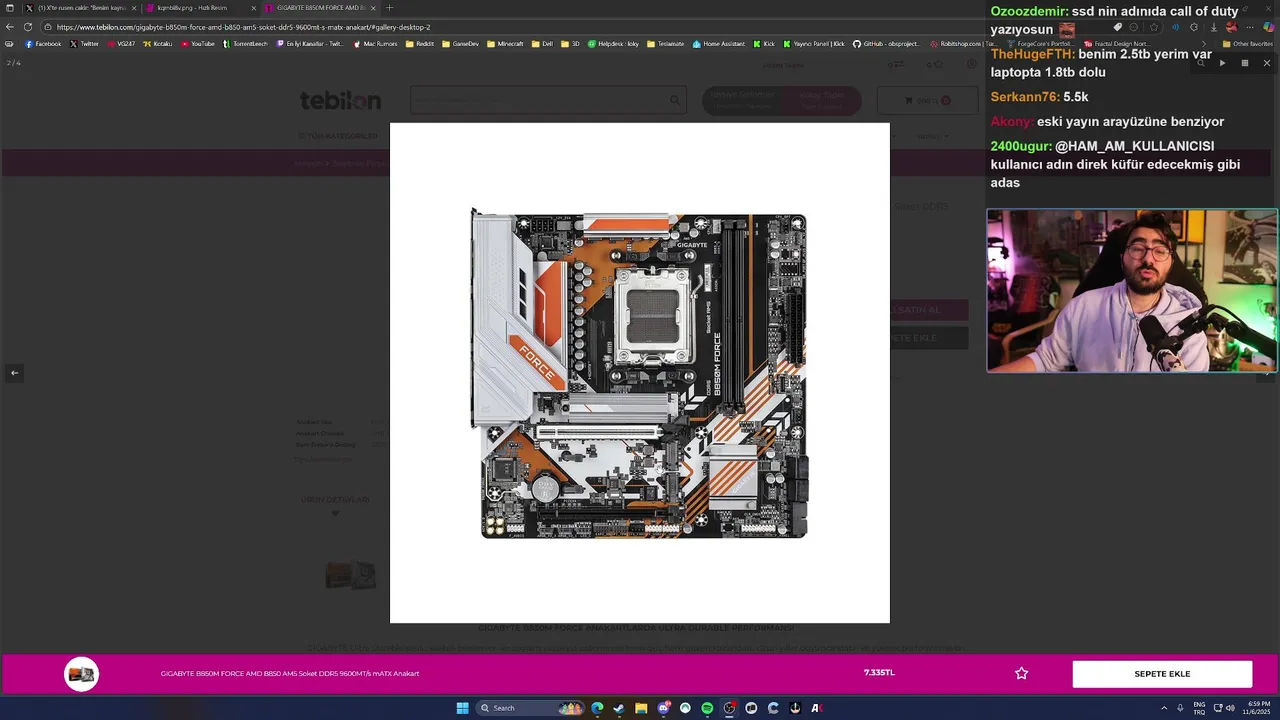Click the motherboard gallery image
Viewport: 1280px width, 720px height.
640,373
